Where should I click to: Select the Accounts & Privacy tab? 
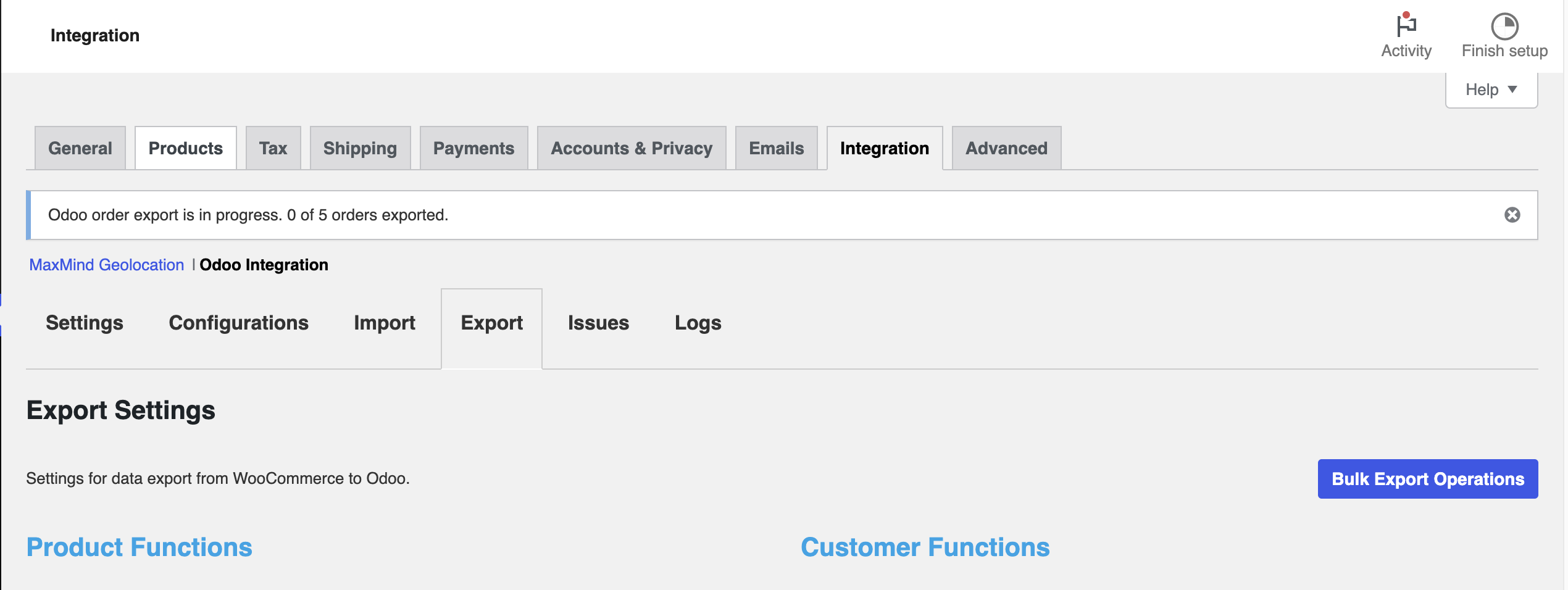[631, 148]
